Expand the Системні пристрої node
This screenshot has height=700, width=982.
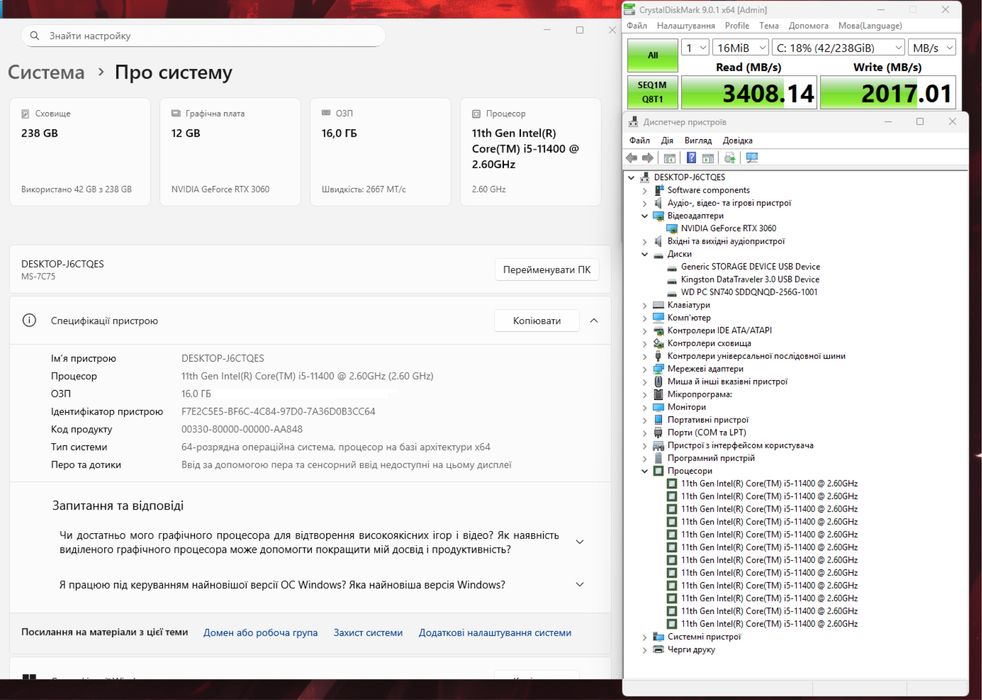[x=644, y=637]
